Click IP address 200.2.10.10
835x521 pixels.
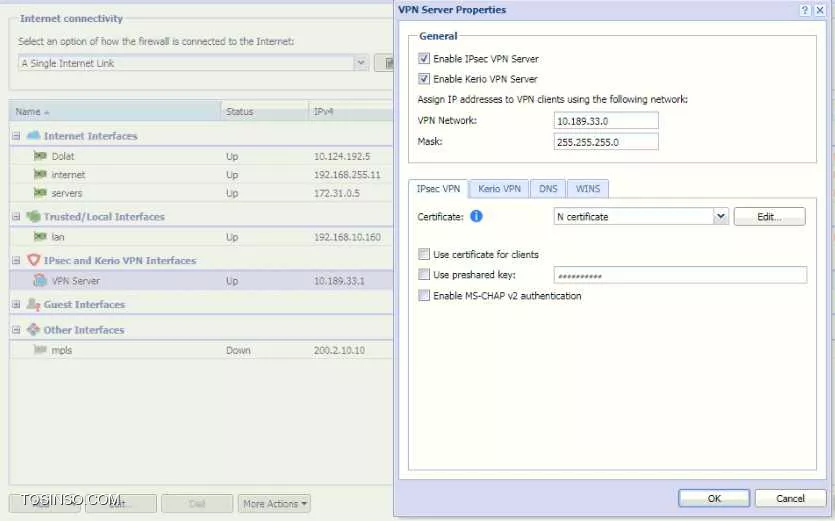click(x=339, y=350)
